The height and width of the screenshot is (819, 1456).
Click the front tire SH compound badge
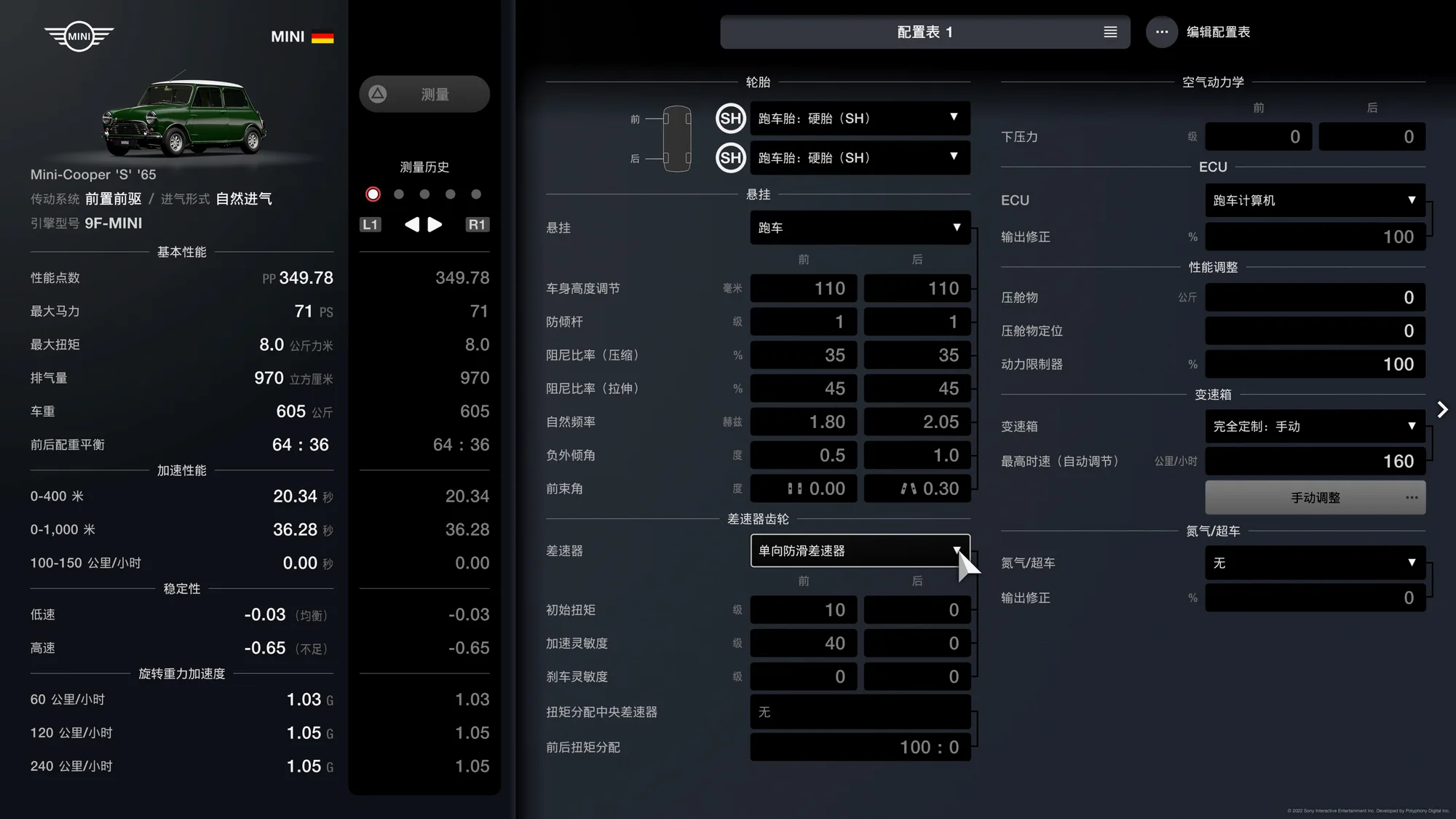point(731,119)
